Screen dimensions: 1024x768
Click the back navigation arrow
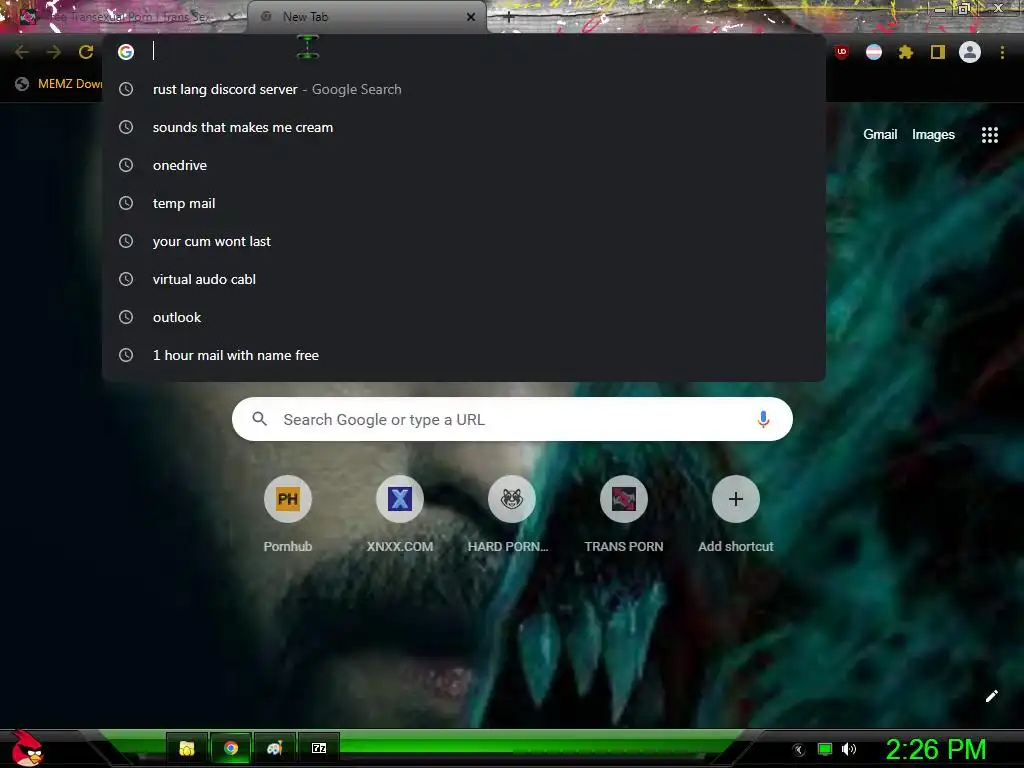point(22,52)
